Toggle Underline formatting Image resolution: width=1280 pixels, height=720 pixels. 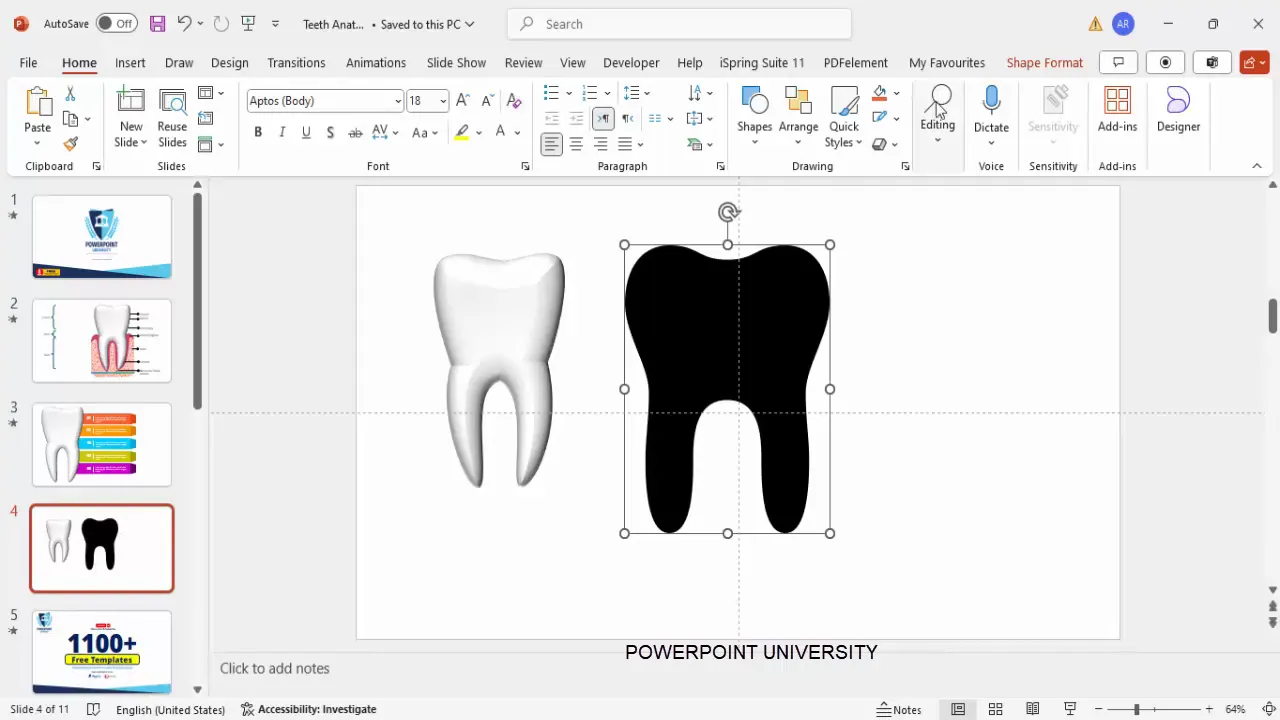pos(306,132)
